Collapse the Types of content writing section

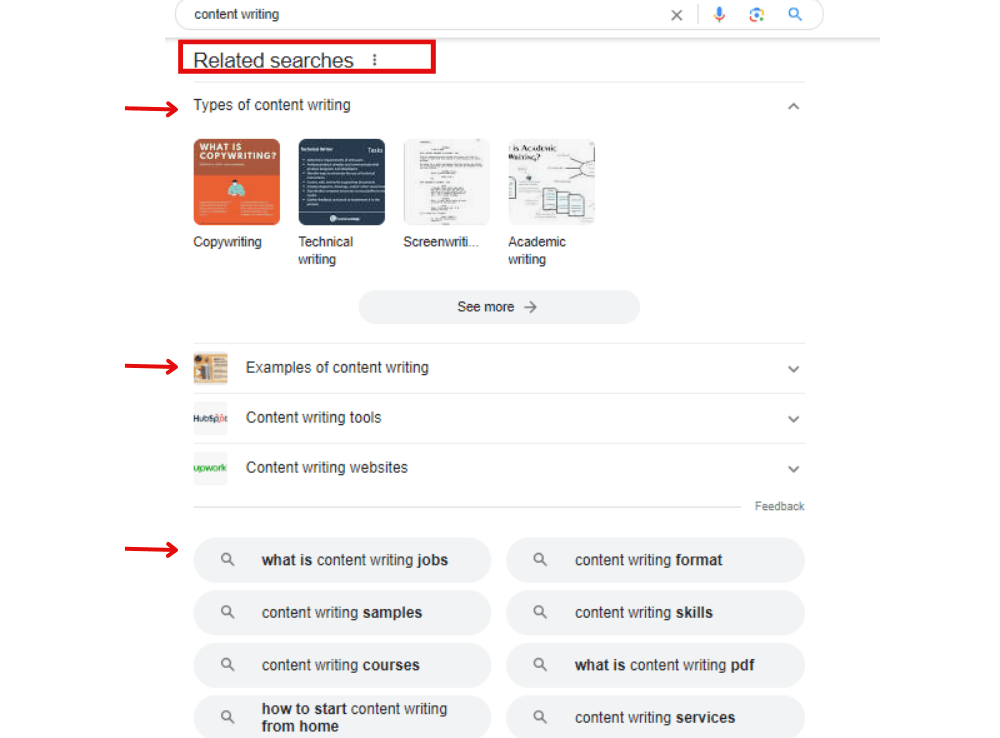click(793, 106)
